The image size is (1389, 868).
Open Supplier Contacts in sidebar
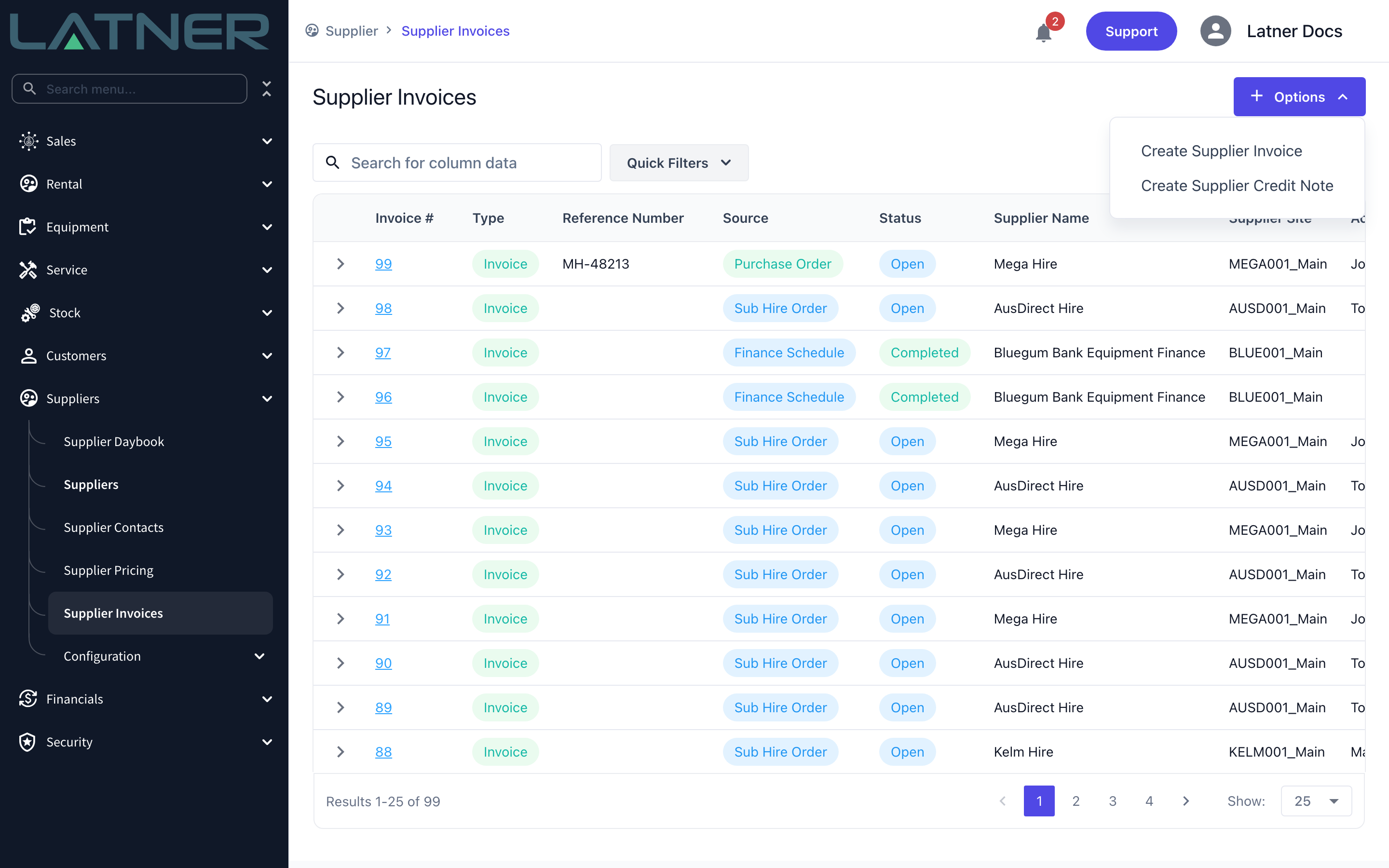114,527
